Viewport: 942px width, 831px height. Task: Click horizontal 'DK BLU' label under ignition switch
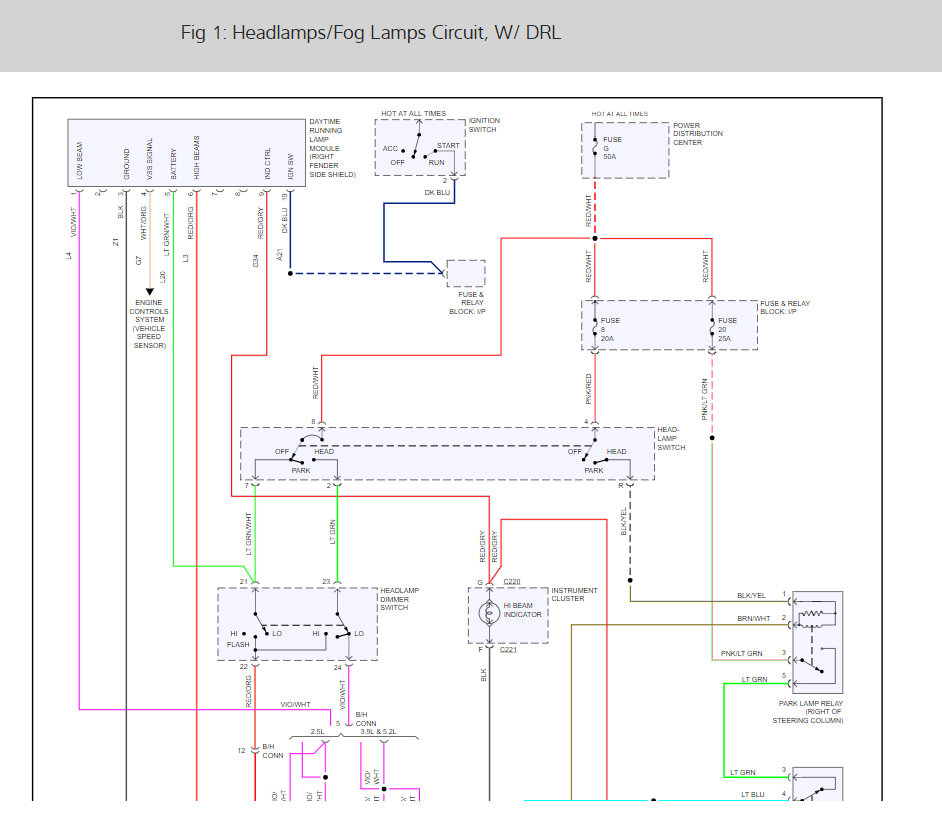tap(437, 192)
